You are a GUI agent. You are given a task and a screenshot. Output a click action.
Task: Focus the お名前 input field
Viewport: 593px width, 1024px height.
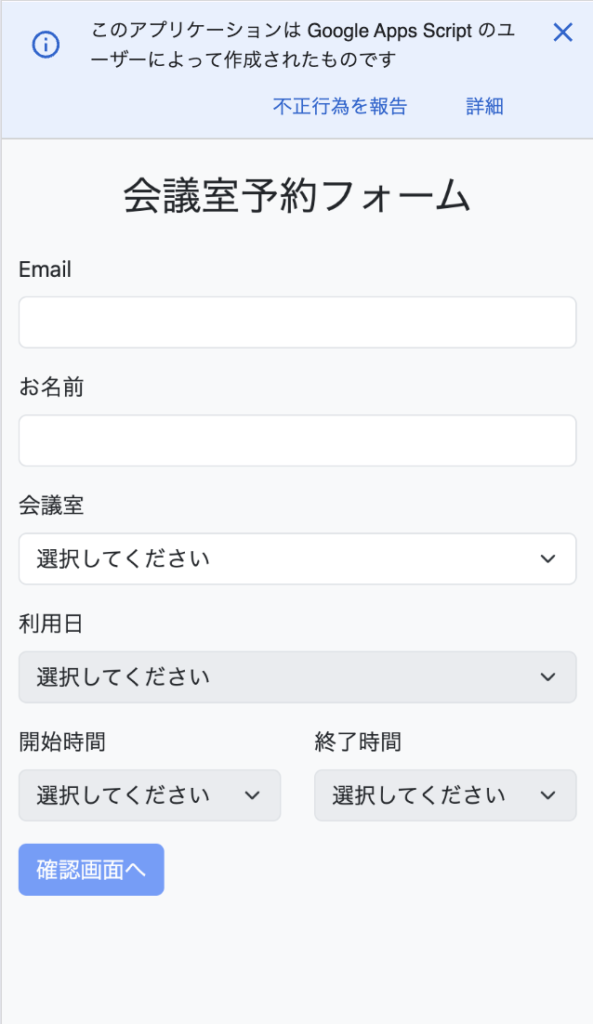pos(297,440)
